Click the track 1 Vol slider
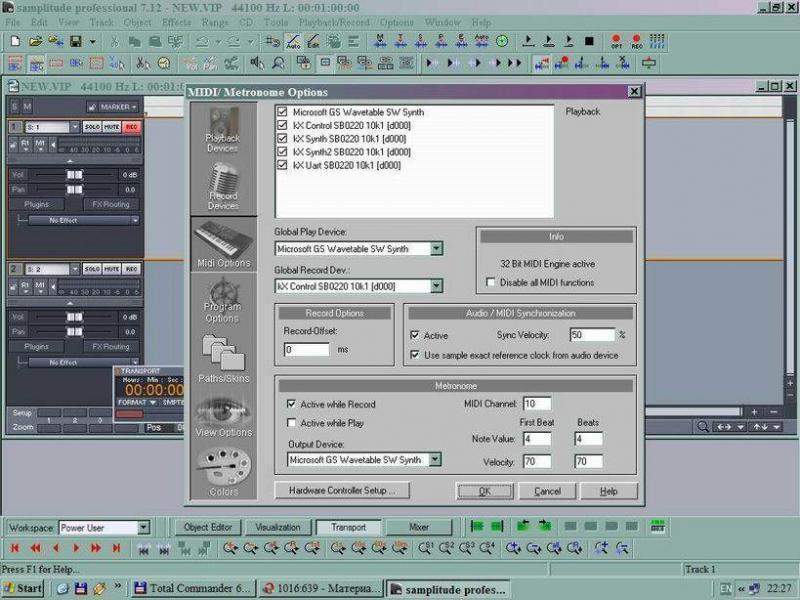Viewport: 800px width, 600px height. [75, 174]
